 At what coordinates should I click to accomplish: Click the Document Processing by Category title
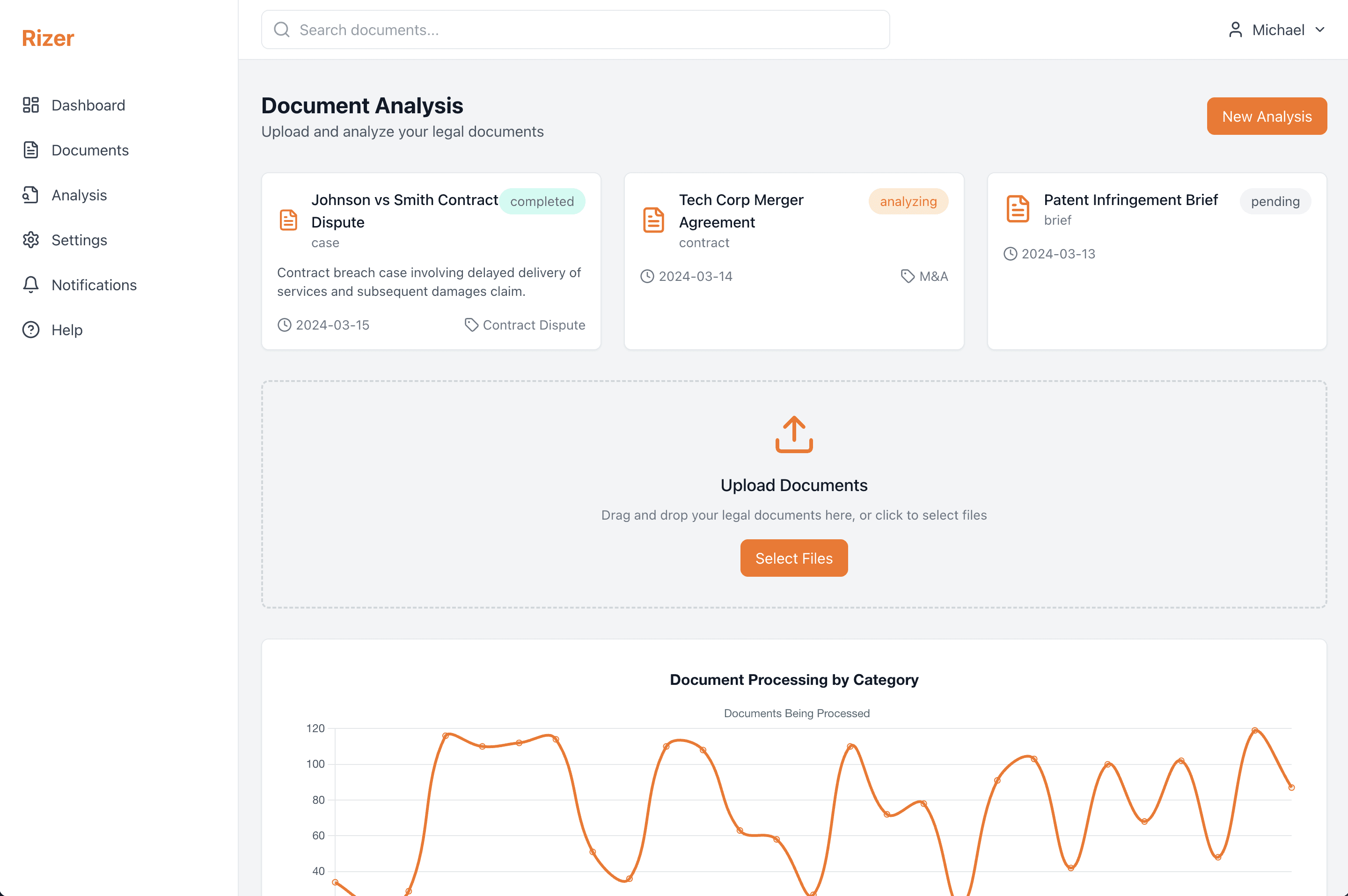794,680
